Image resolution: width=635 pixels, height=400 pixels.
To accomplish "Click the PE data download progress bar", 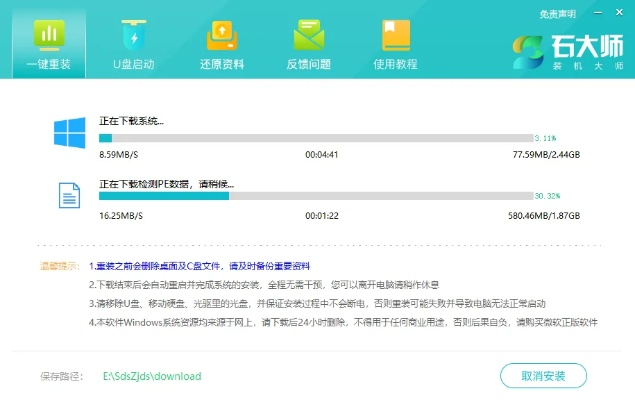I will (x=316, y=196).
